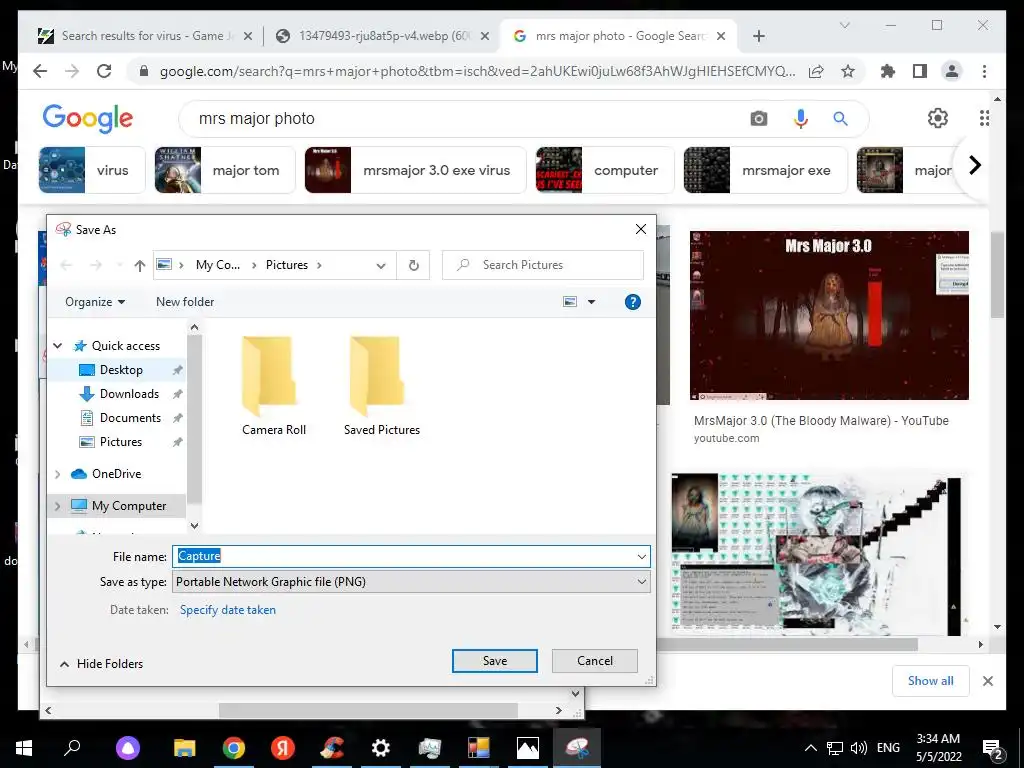Viewport: 1024px width, 768px height.
Task: Expand the OneDrive tree node
Action: coord(57,474)
